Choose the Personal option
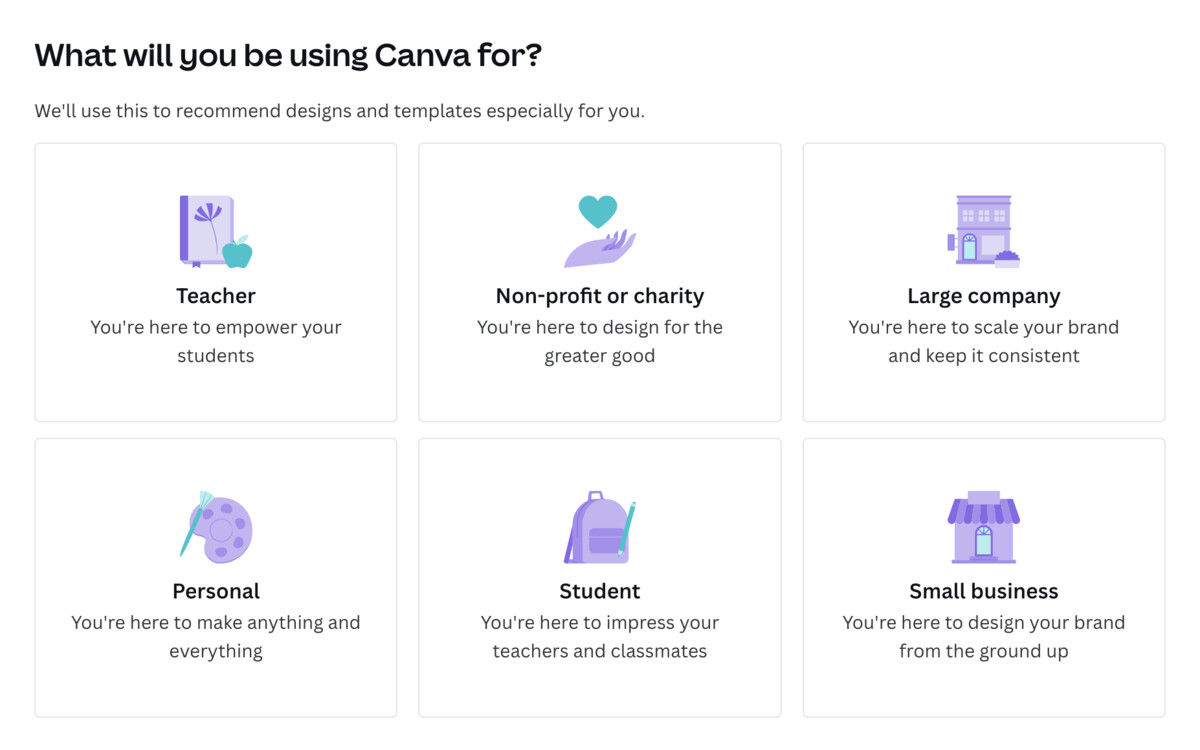Viewport: 1200px width, 750px height. [x=215, y=576]
